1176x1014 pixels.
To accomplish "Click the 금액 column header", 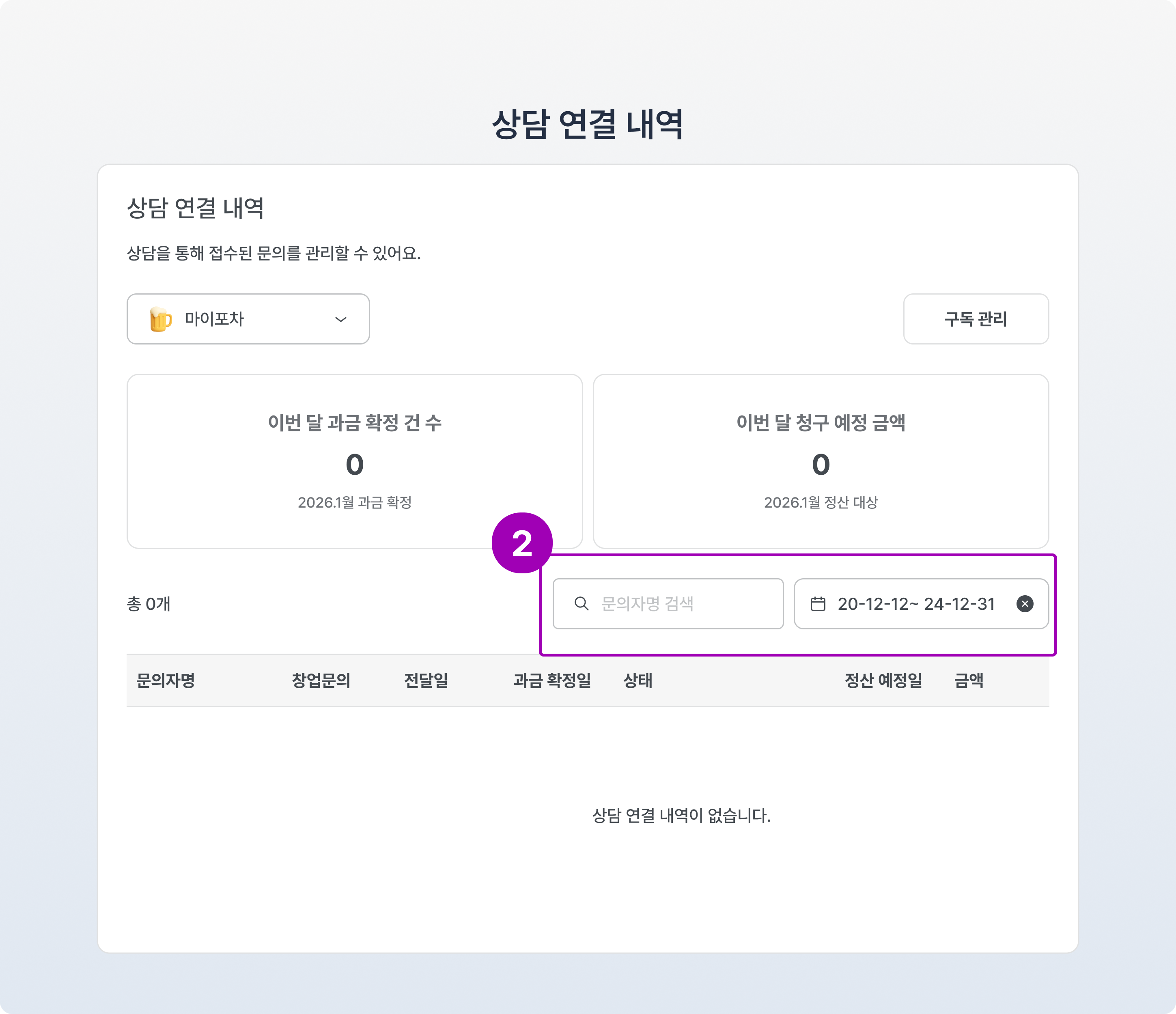I will point(968,680).
